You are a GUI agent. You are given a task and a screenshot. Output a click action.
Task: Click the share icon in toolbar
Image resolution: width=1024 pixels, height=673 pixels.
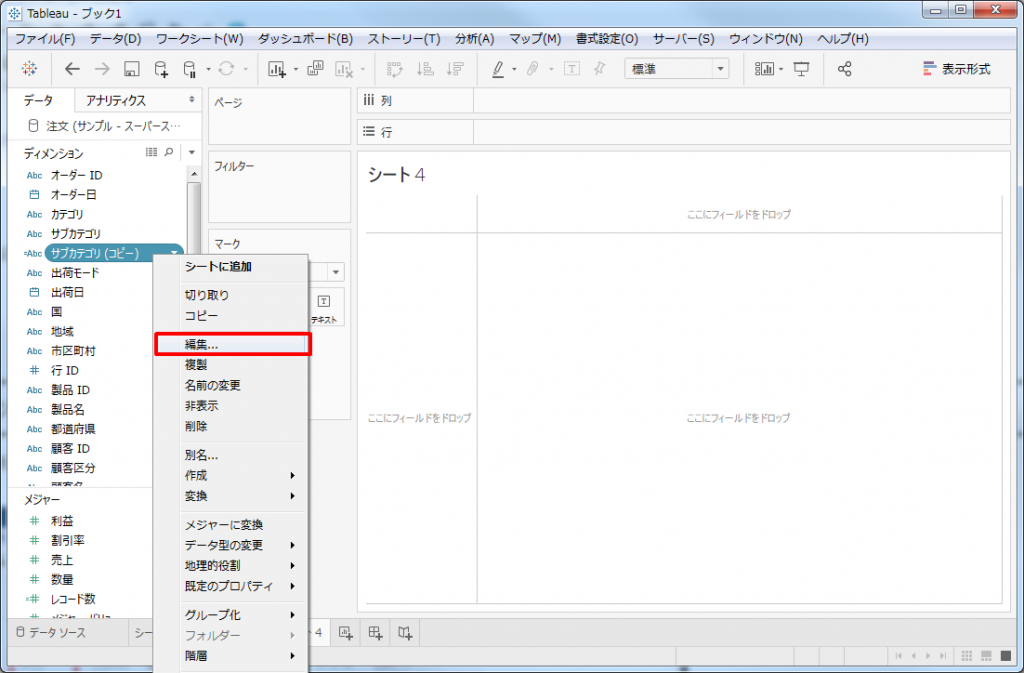[845, 69]
